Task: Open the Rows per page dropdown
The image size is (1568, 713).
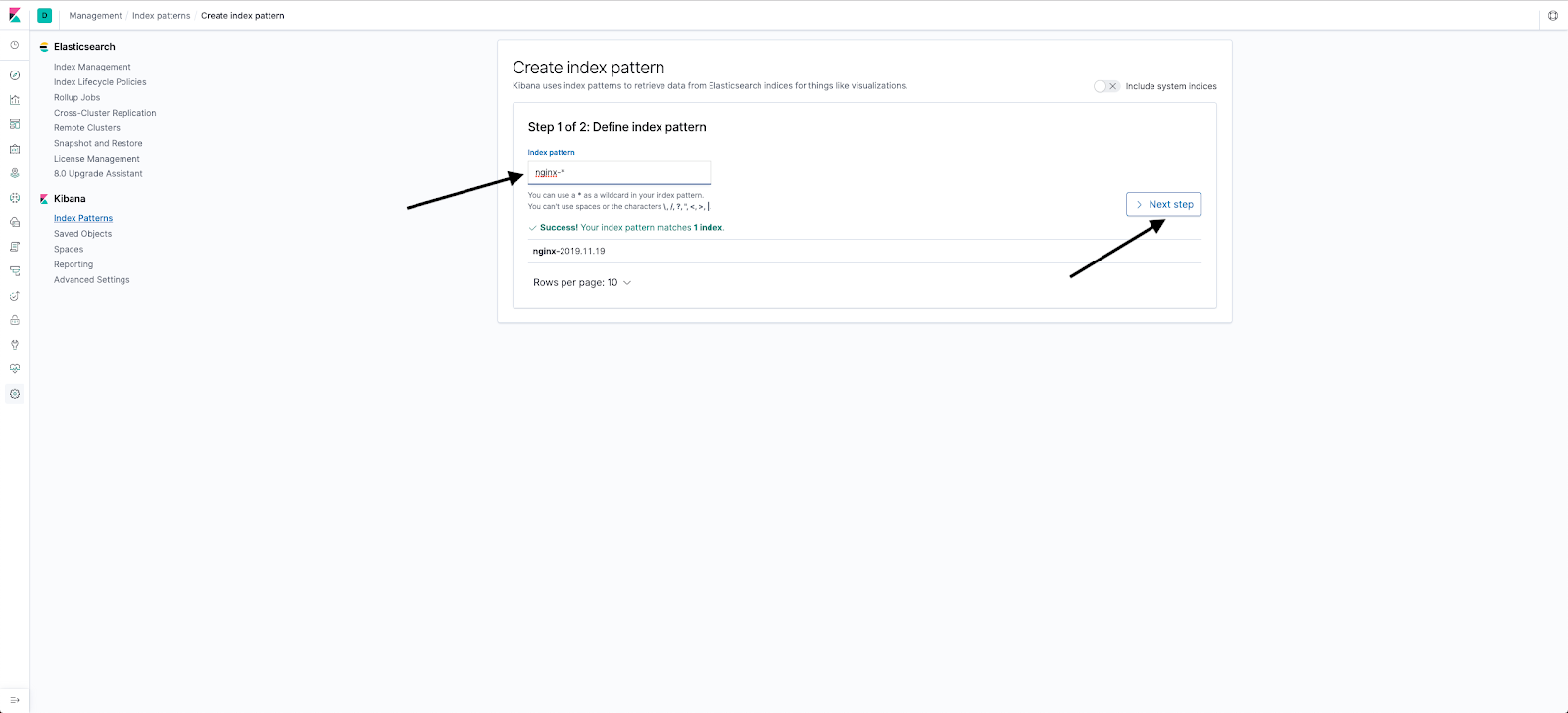Action: [582, 282]
